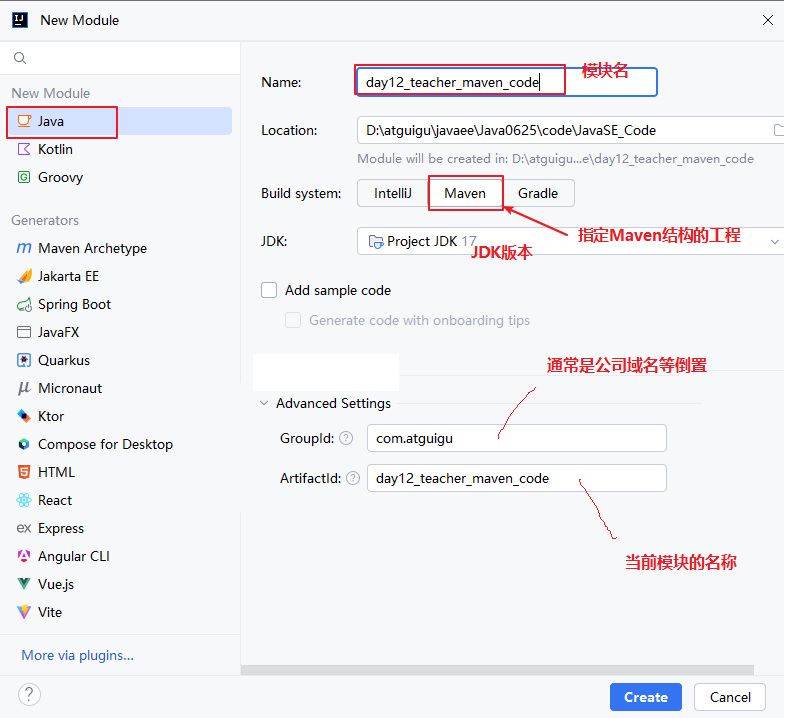
Task: Click the 'JDK:' label
Action: pos(274,241)
